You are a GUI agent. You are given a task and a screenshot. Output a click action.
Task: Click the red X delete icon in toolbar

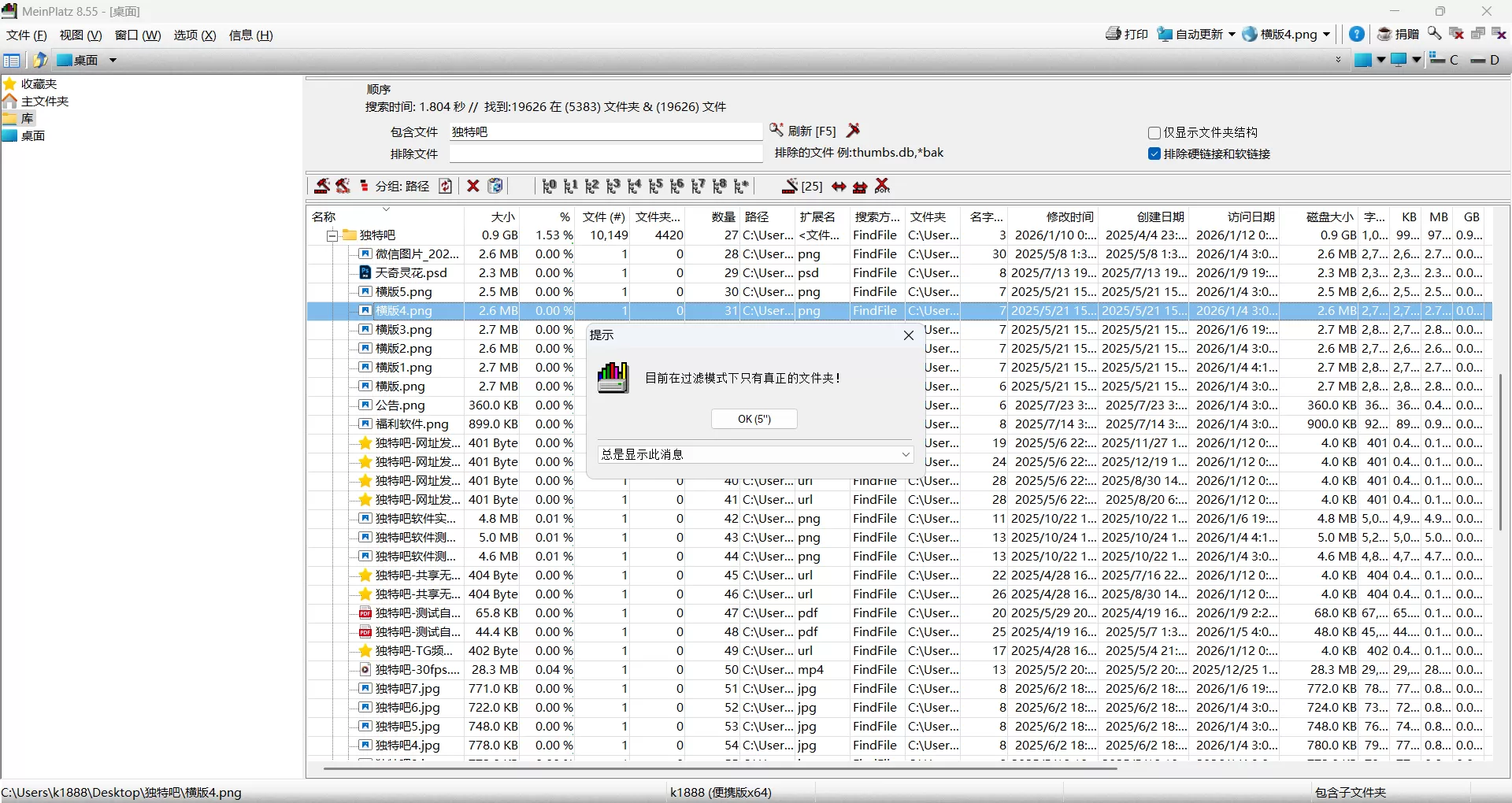pos(472,187)
